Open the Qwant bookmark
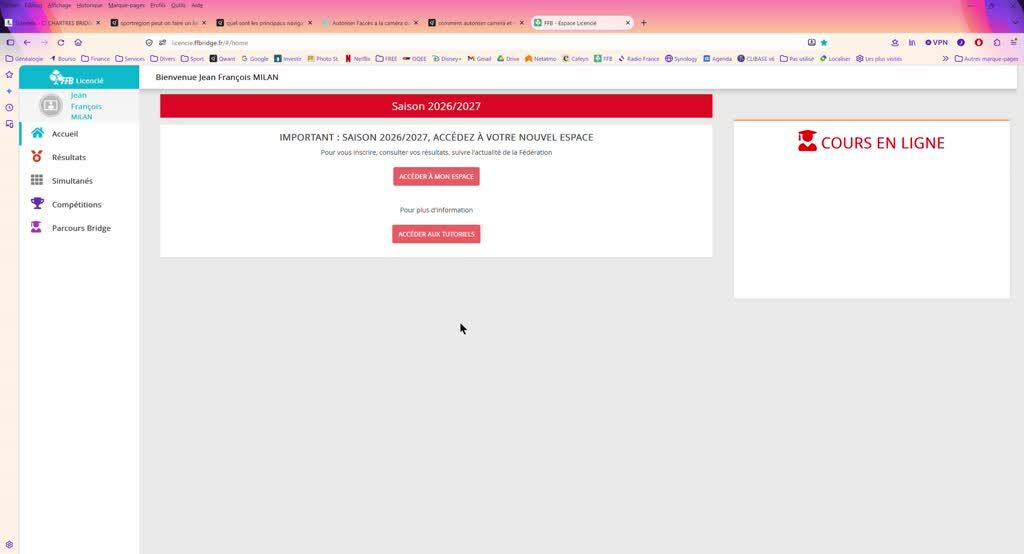Viewport: 1024px width, 554px height. point(222,59)
